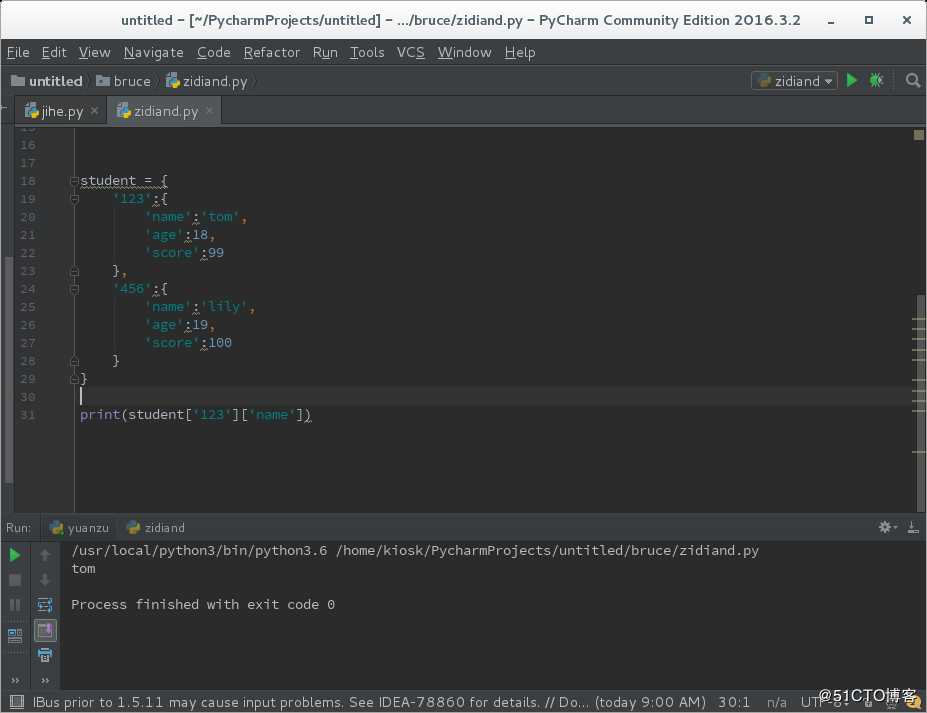Click fold end marker at line 23
The height and width of the screenshot is (713, 927).
coord(74,271)
